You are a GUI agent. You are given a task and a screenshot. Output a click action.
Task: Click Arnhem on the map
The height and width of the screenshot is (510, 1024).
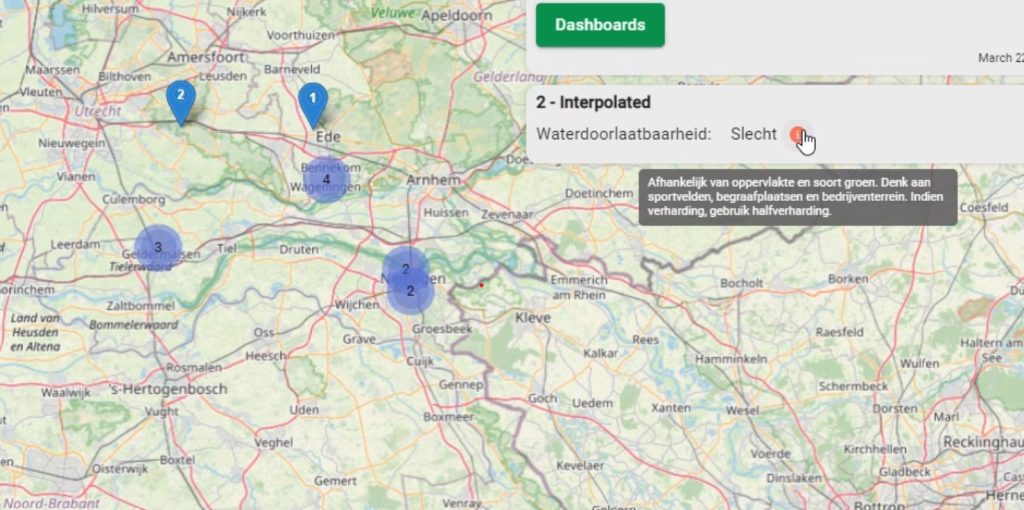[x=434, y=180]
